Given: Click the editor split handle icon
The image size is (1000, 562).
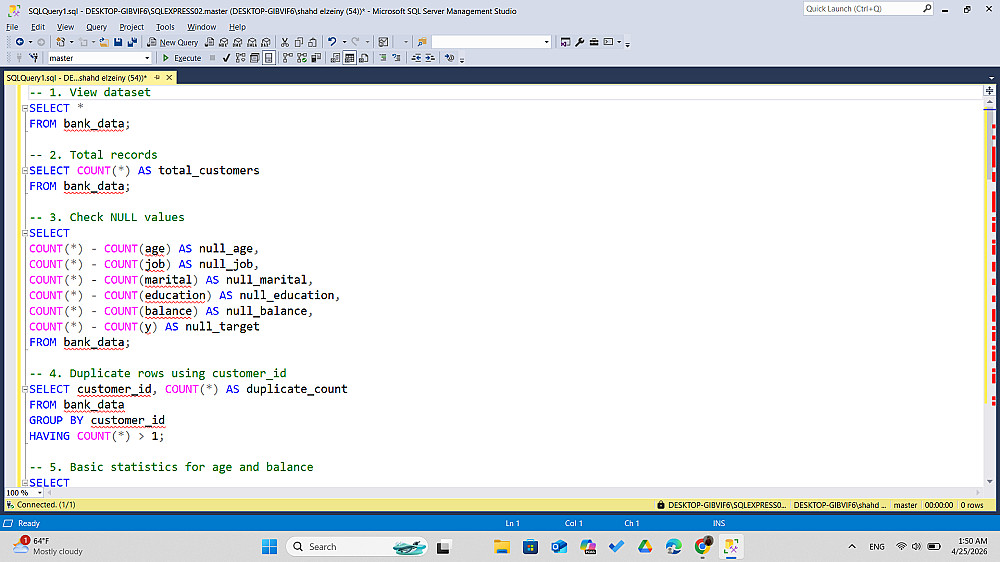Looking at the screenshot, I should (x=990, y=91).
